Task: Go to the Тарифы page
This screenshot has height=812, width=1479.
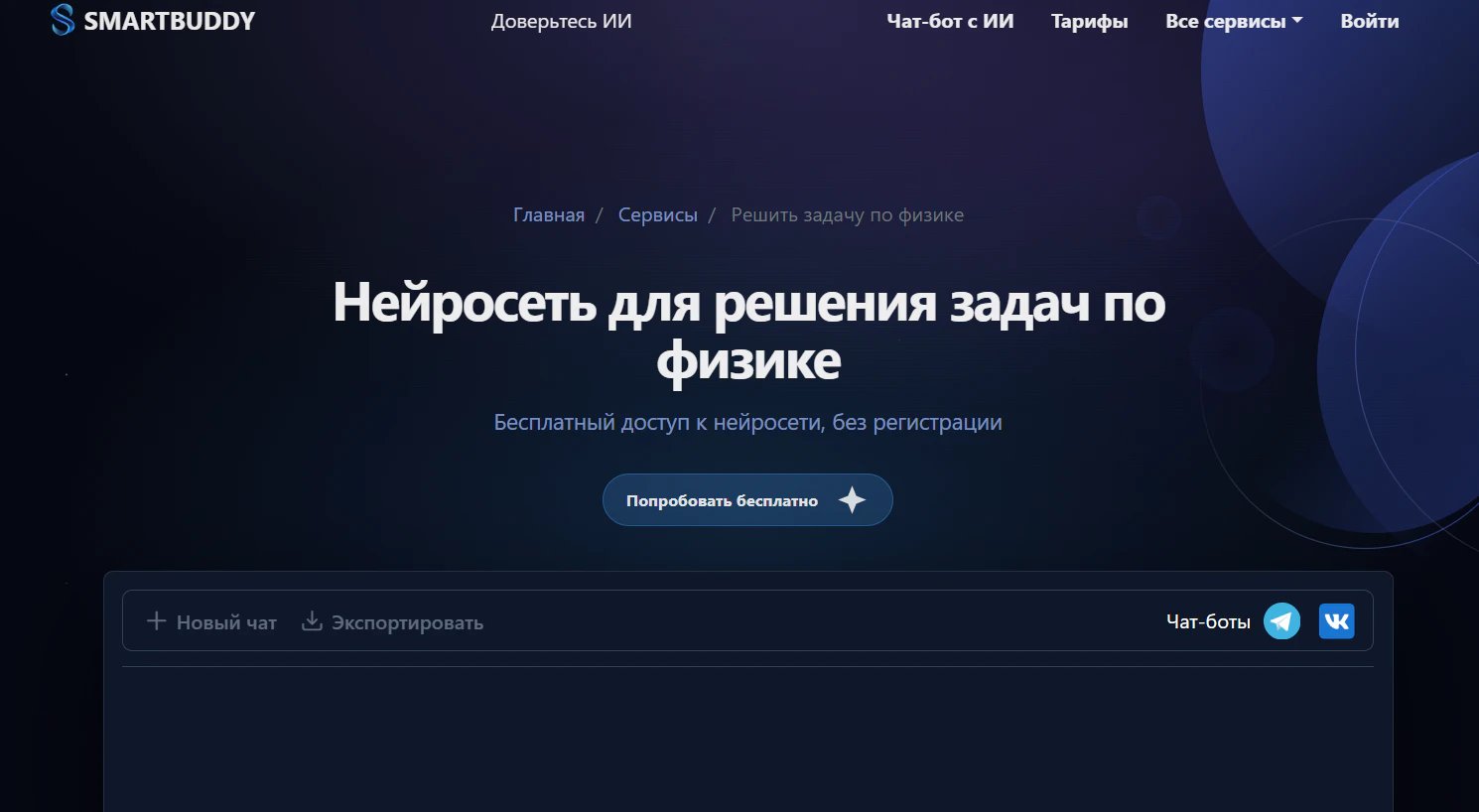Action: point(1090,21)
